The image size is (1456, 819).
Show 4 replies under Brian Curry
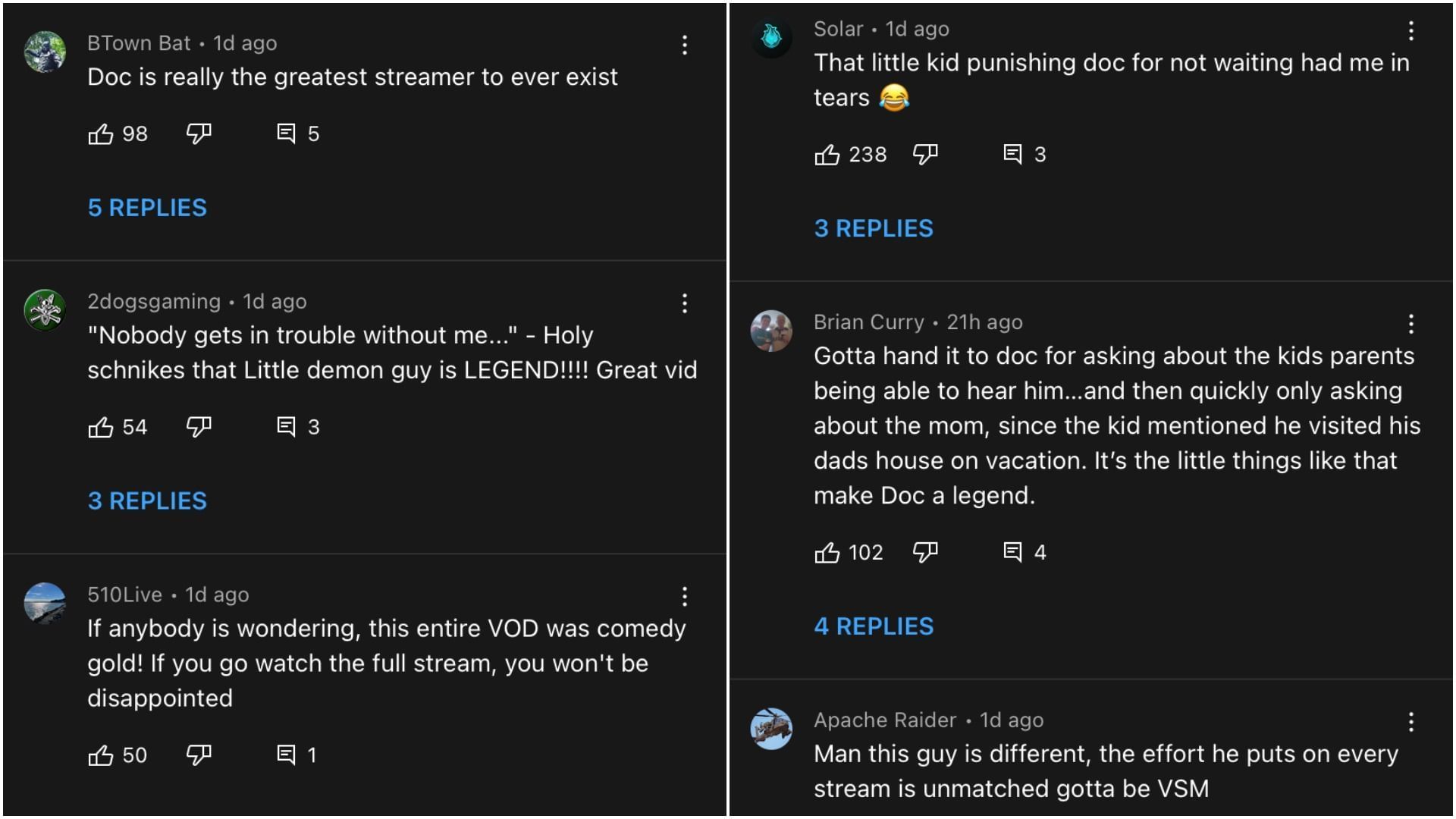pos(874,626)
